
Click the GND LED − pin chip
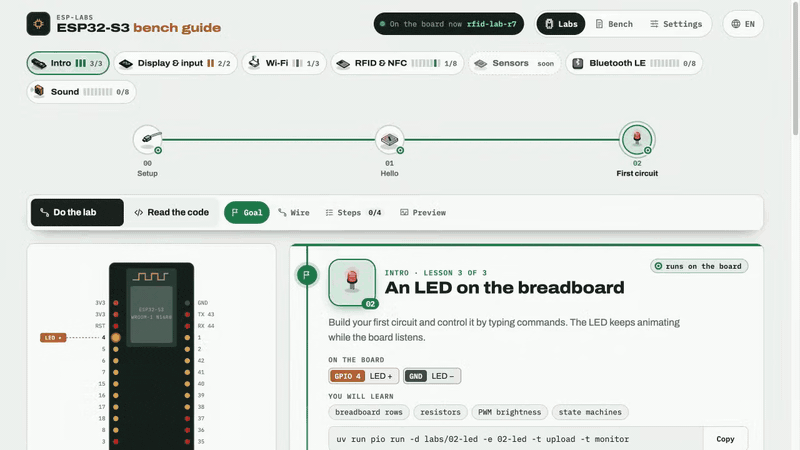[x=432, y=376]
